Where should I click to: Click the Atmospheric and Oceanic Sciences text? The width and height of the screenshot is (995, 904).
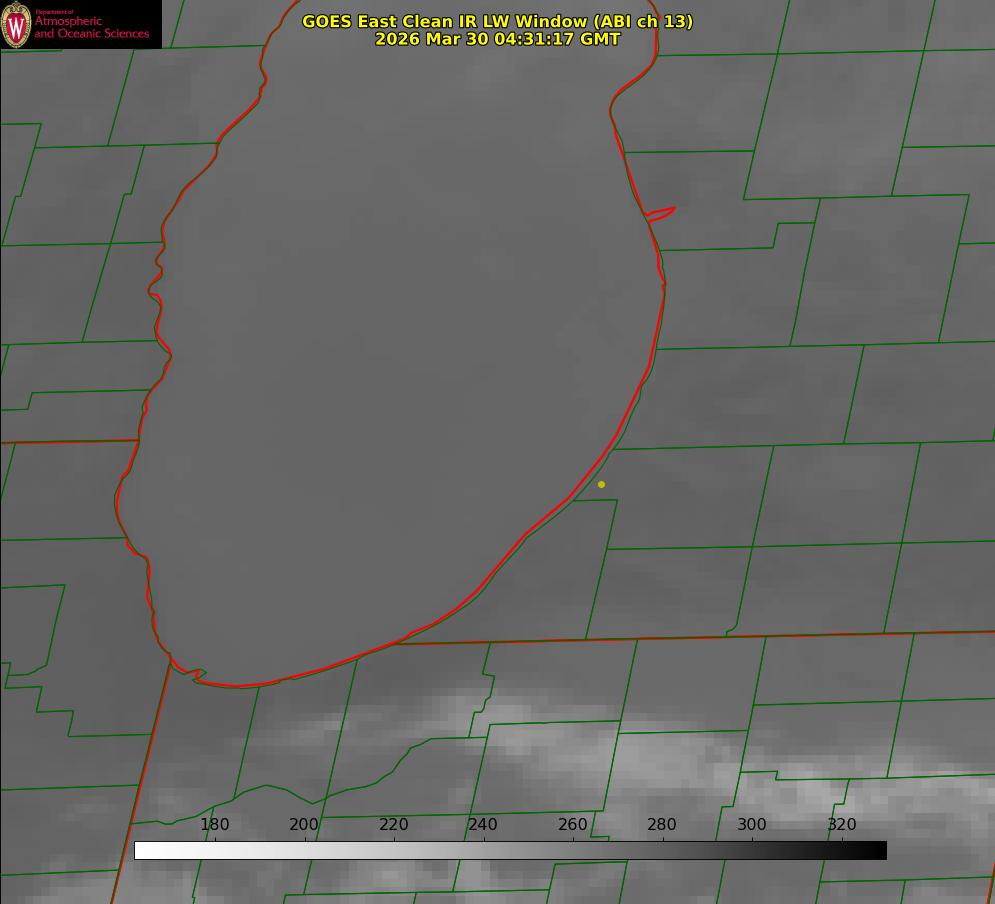[x=91, y=27]
